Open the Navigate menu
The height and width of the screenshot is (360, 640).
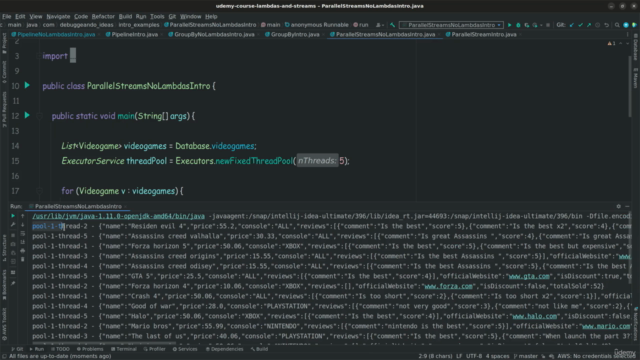[x=58, y=16]
